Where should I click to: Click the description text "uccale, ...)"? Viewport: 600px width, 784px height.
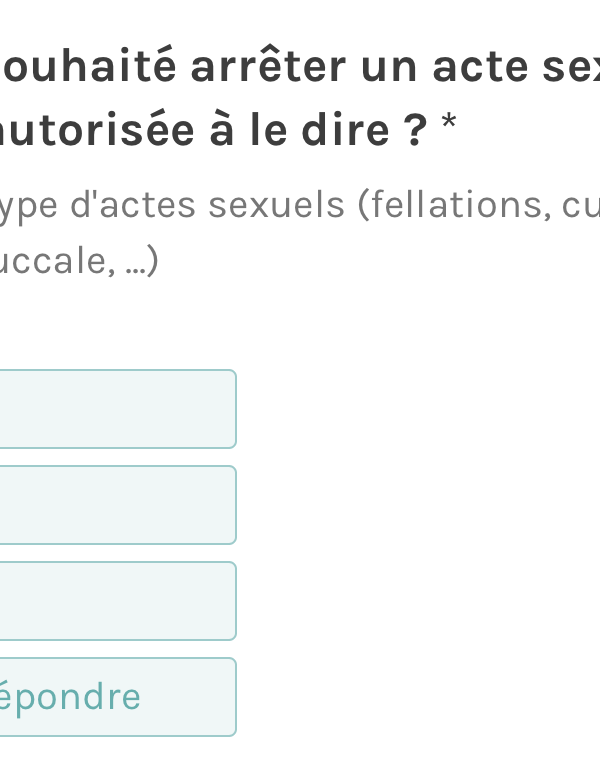80,261
